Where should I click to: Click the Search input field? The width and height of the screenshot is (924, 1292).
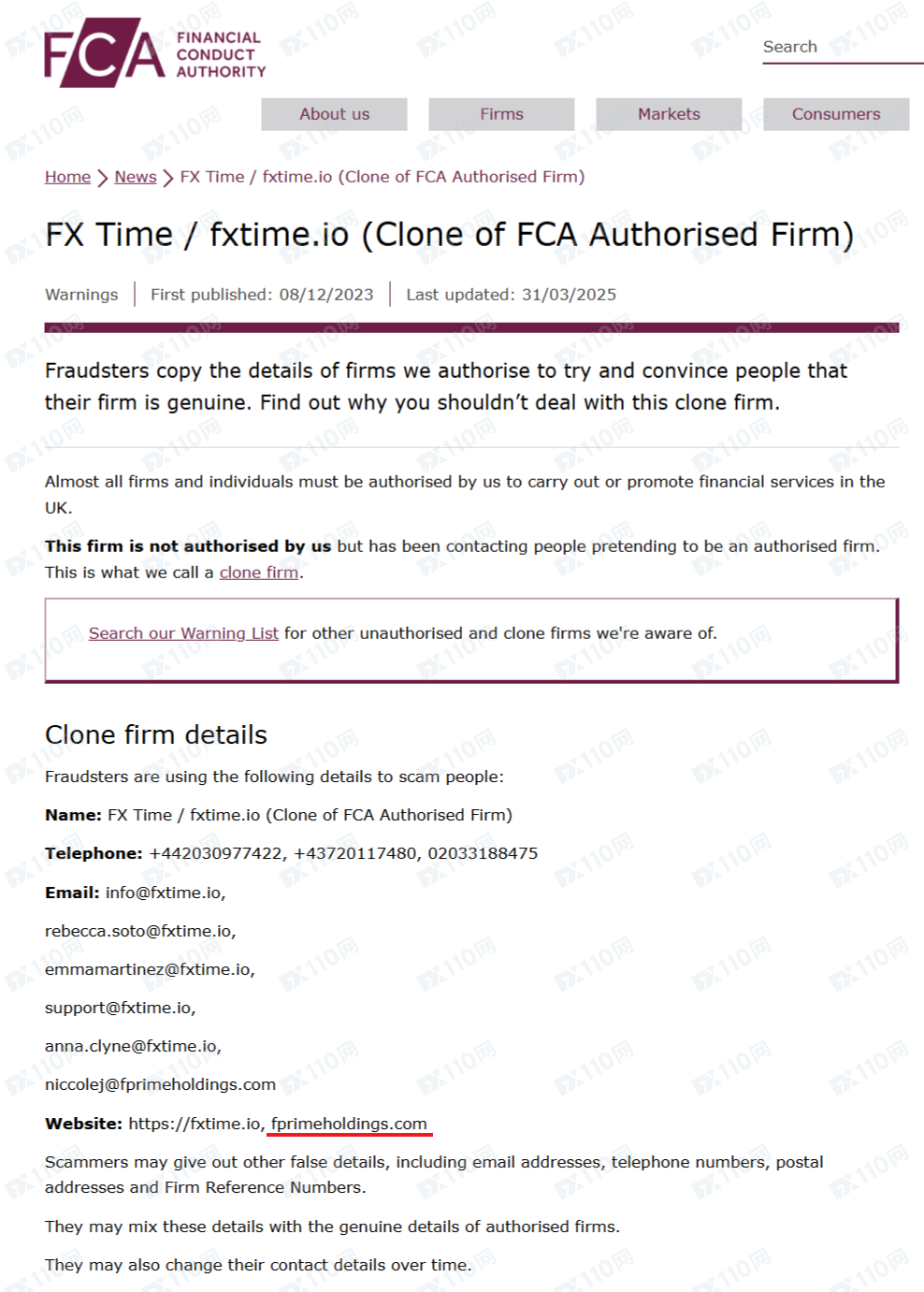(x=843, y=47)
